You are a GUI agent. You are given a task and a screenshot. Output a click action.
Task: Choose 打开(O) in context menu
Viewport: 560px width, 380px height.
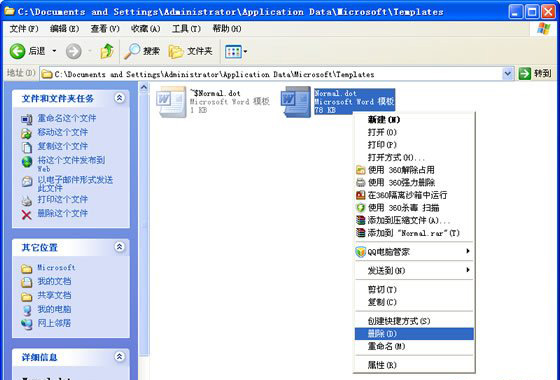[x=414, y=132]
